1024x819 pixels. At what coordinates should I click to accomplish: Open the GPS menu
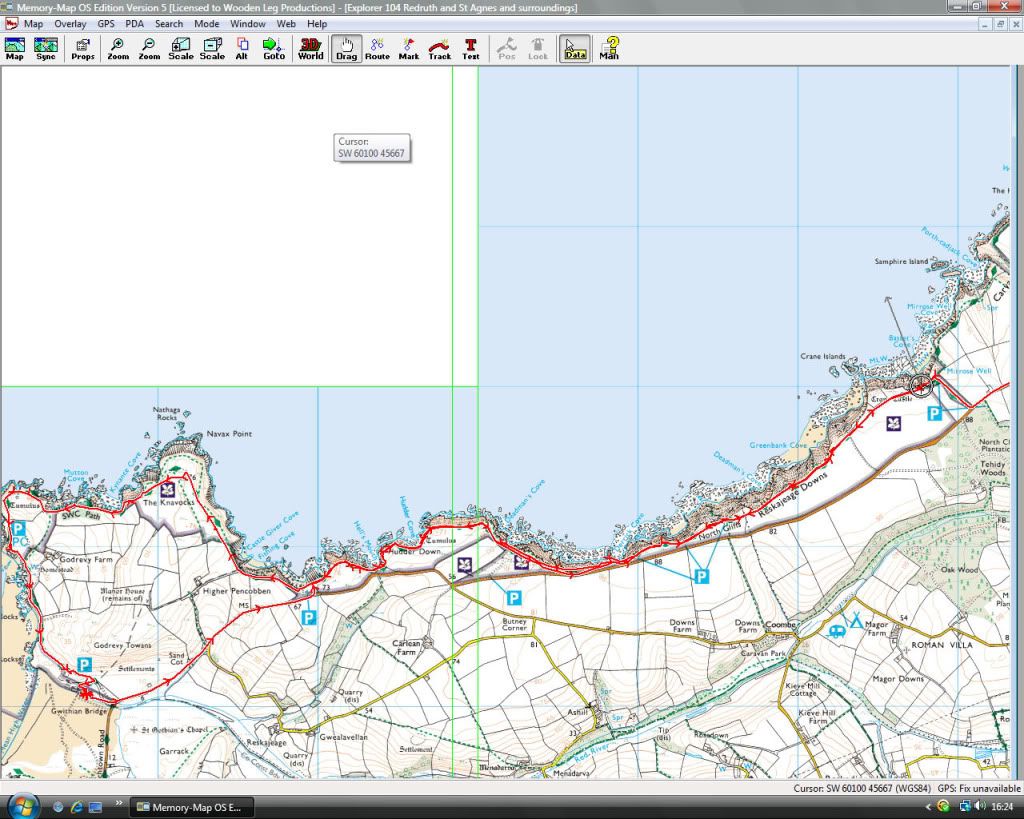coord(106,24)
